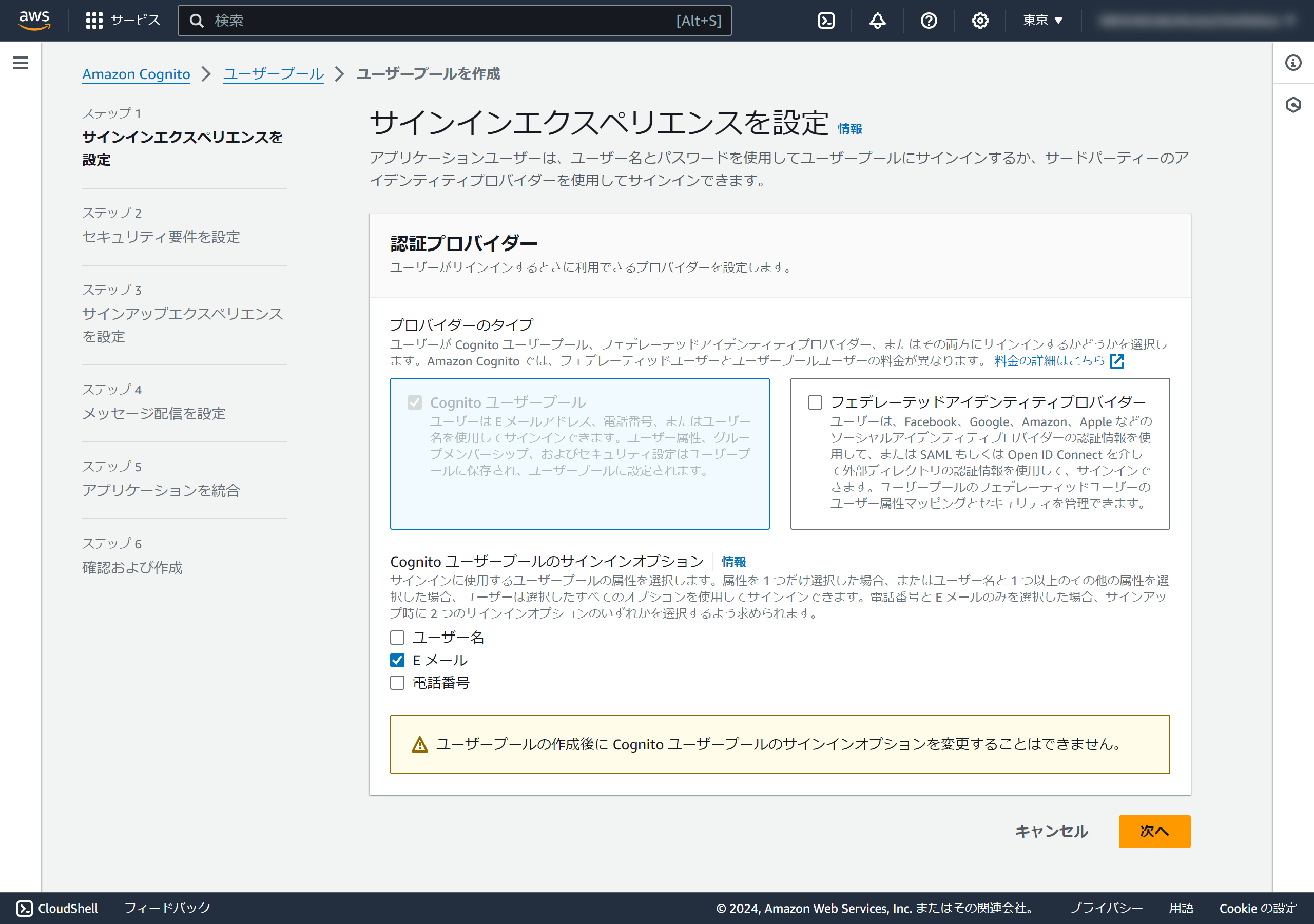
Task: Open the 東京 region dropdown
Action: tap(1042, 21)
